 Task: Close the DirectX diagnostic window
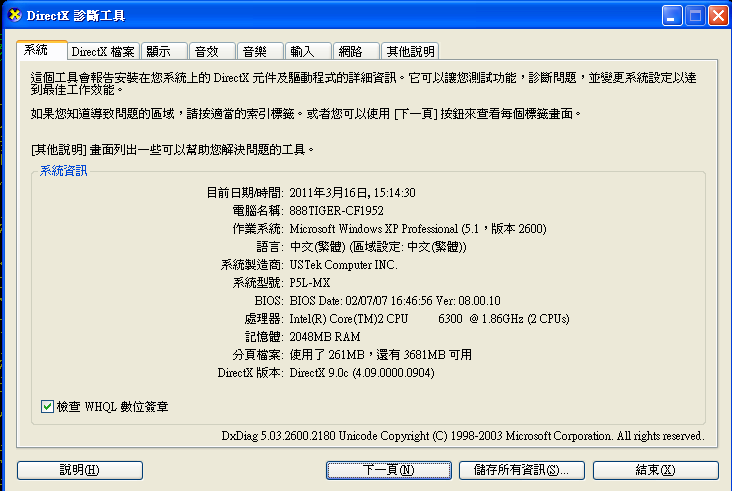click(718, 16)
